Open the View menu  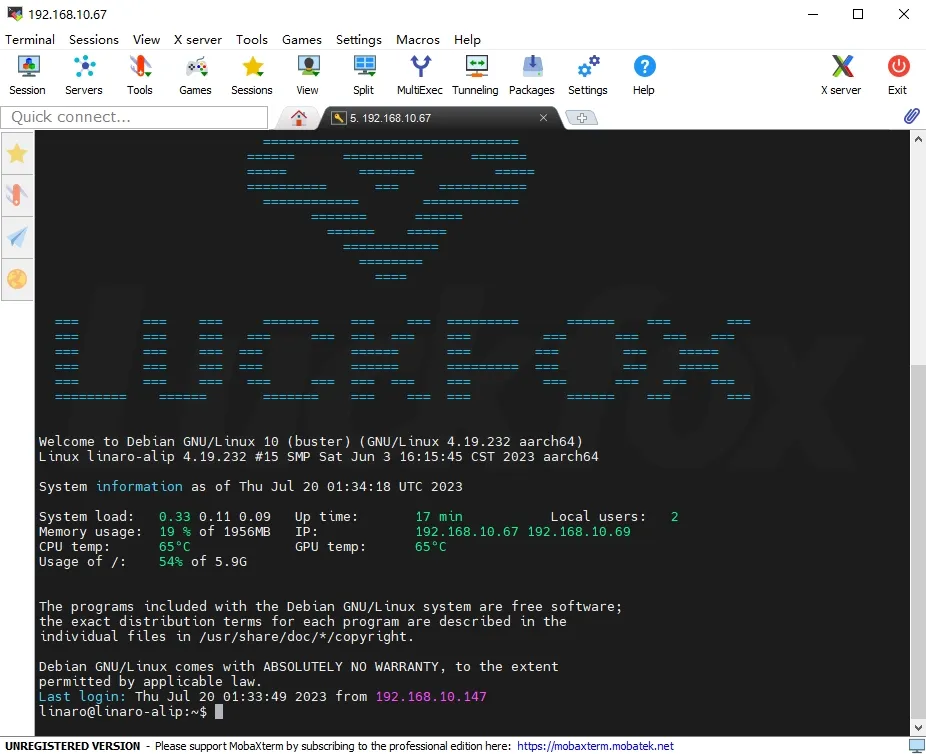click(146, 40)
